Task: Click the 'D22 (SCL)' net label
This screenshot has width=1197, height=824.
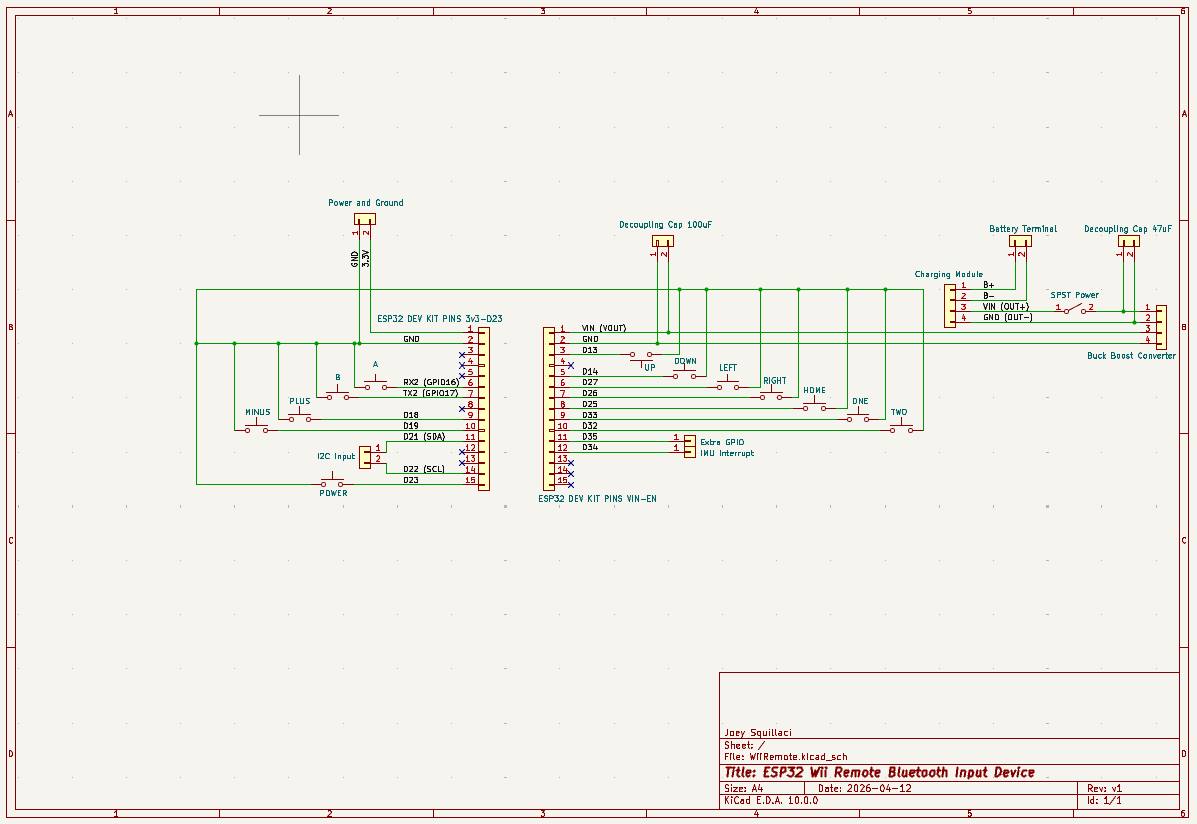Action: [424, 469]
